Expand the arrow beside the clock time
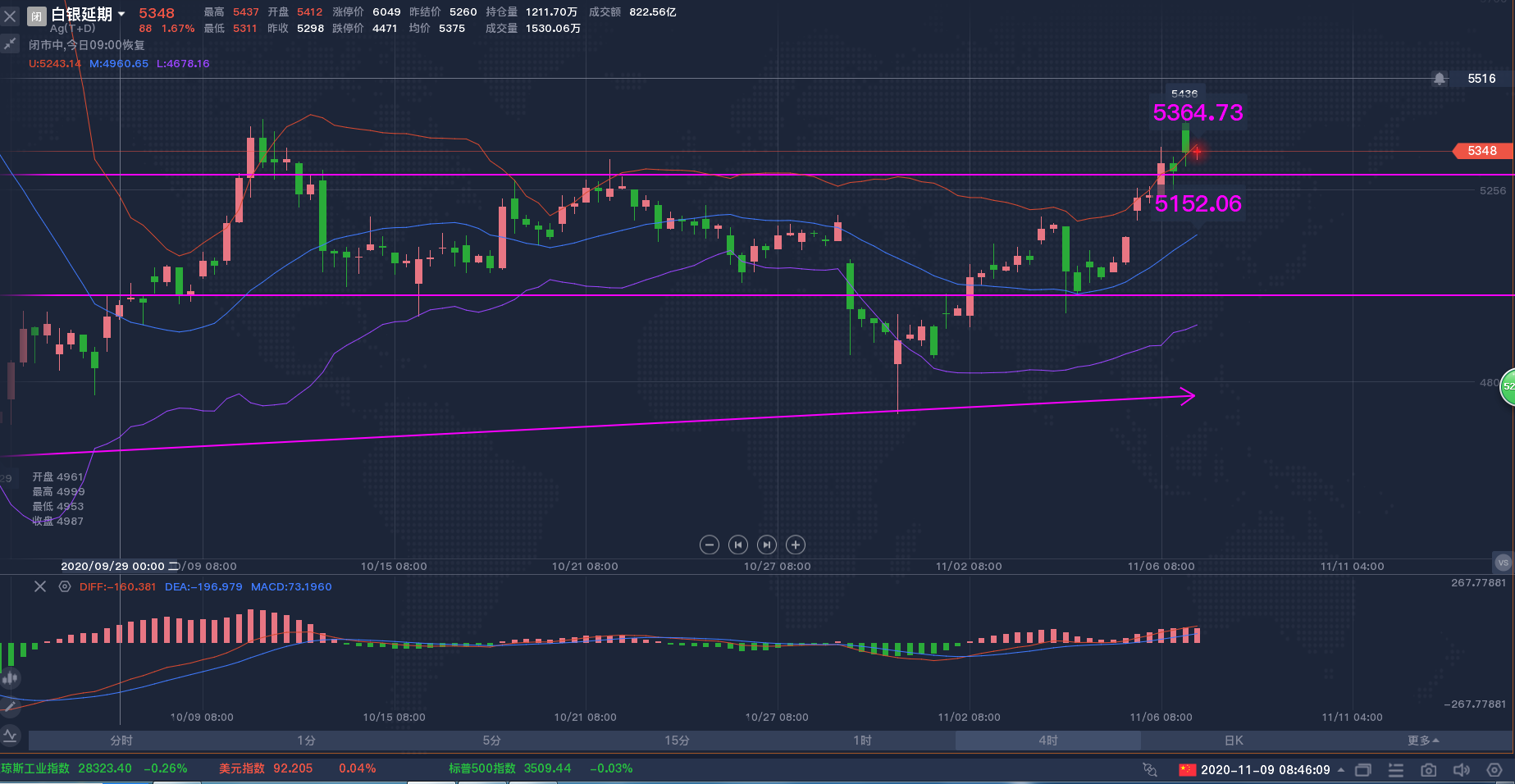The width and height of the screenshot is (1515, 784). click(1341, 770)
